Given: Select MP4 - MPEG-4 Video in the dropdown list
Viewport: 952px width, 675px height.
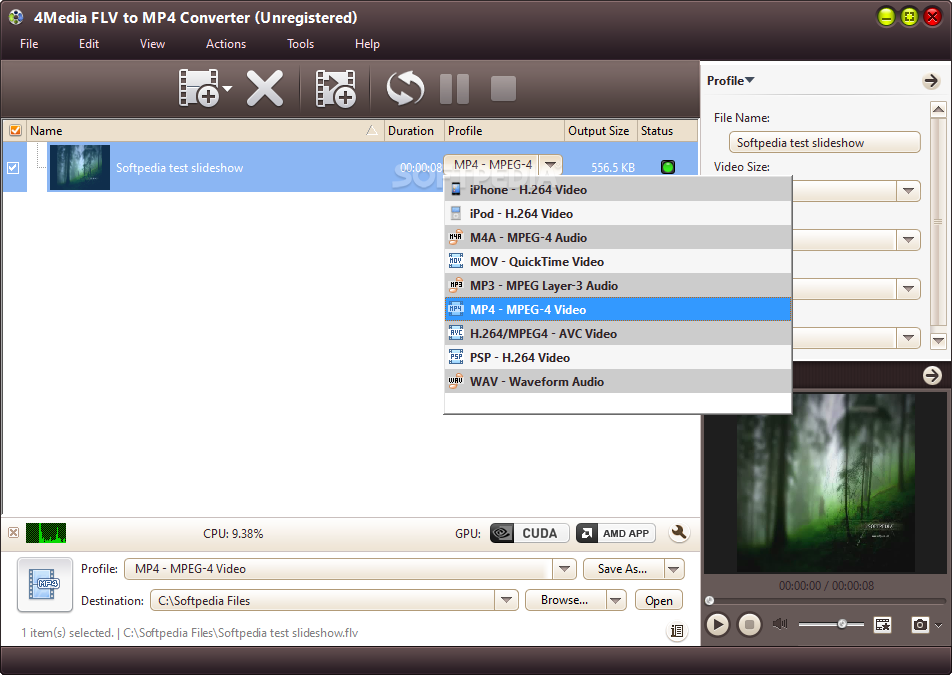Looking at the screenshot, I should (618, 310).
